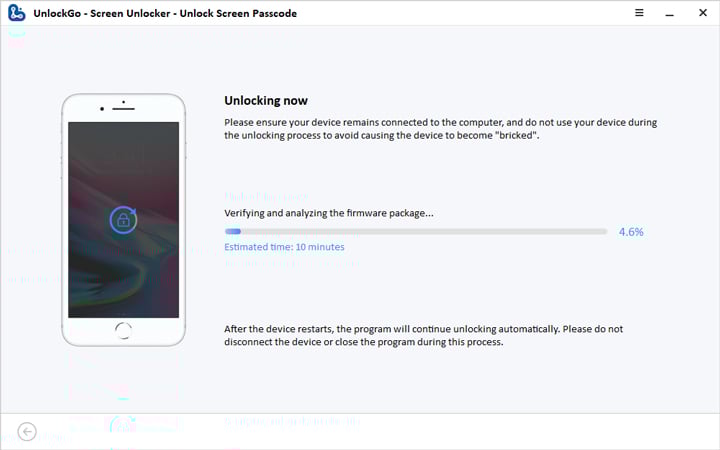Minimize the UnlockGo window
Image resolution: width=720 pixels, height=450 pixels.
(669, 14)
